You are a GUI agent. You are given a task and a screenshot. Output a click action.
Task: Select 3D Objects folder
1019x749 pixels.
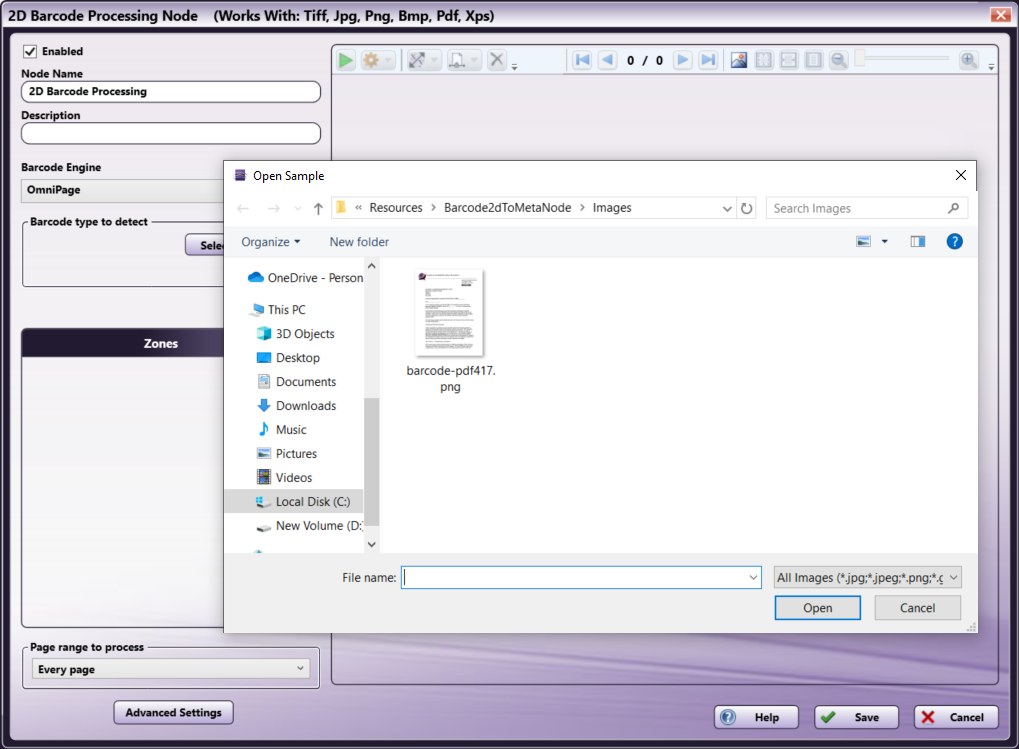click(x=296, y=334)
